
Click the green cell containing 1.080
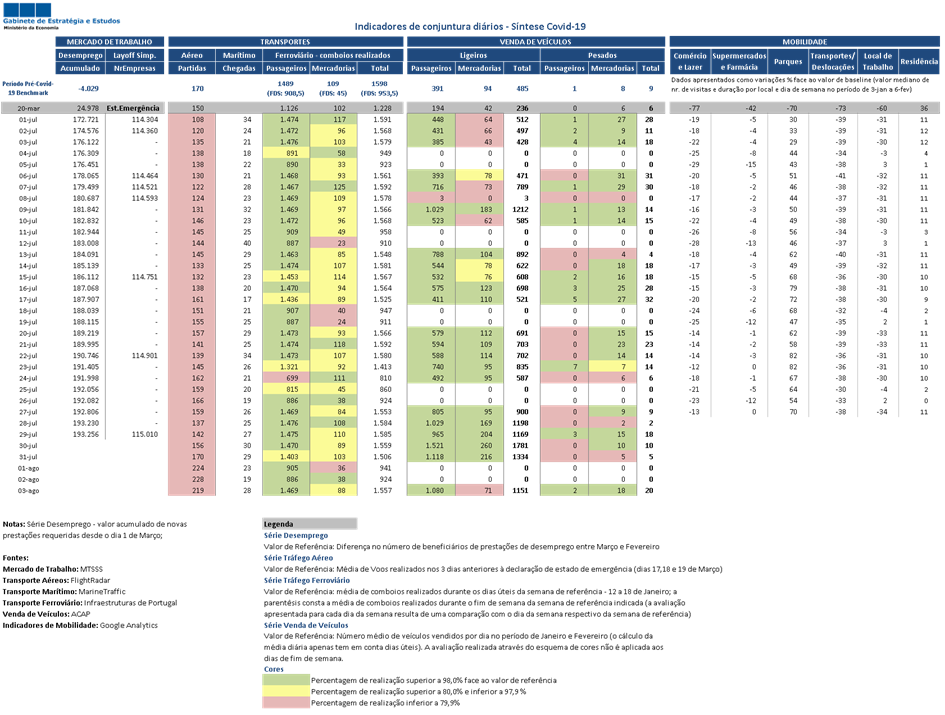pos(431,490)
